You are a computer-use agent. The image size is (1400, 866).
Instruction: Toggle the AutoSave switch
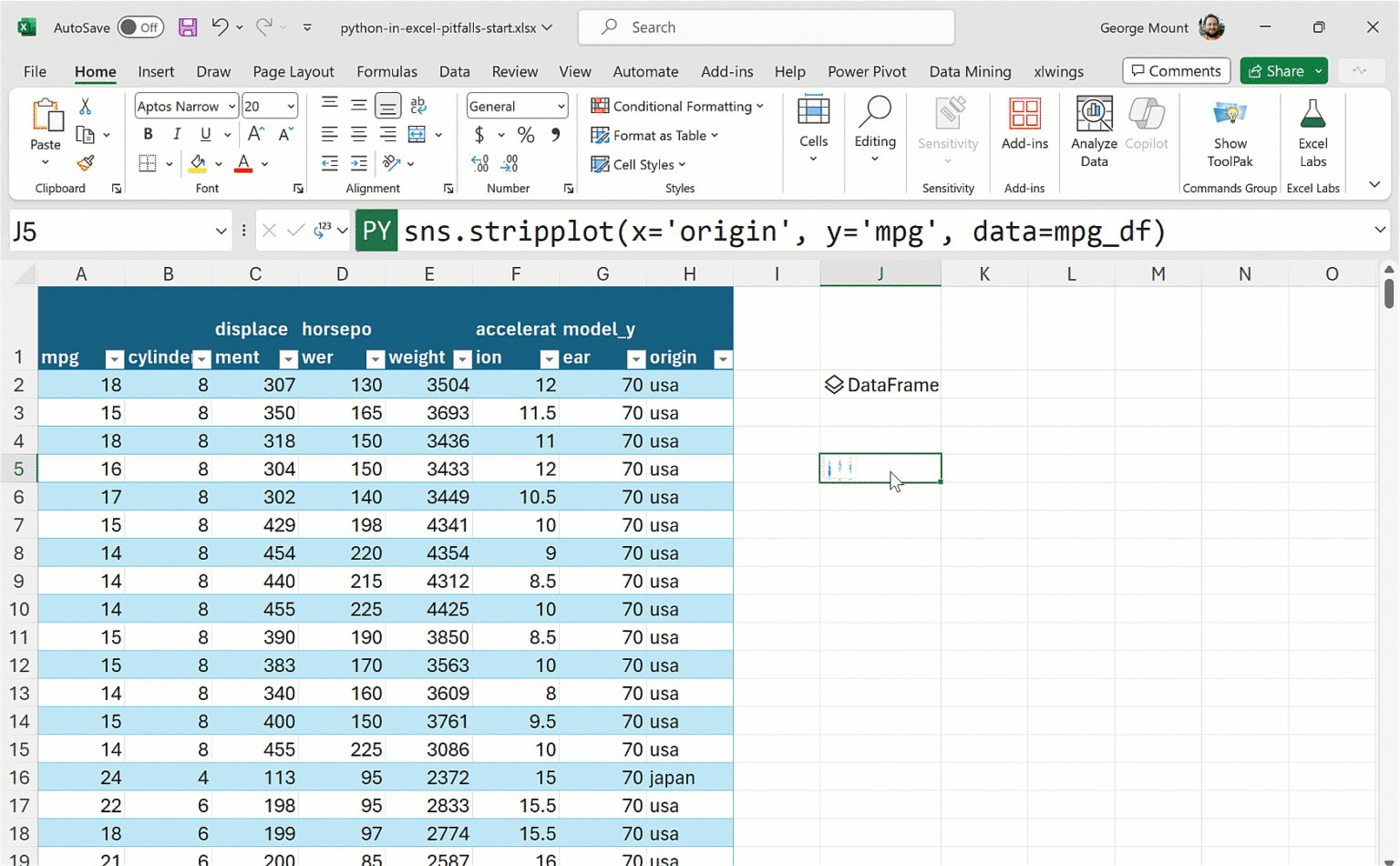[140, 27]
